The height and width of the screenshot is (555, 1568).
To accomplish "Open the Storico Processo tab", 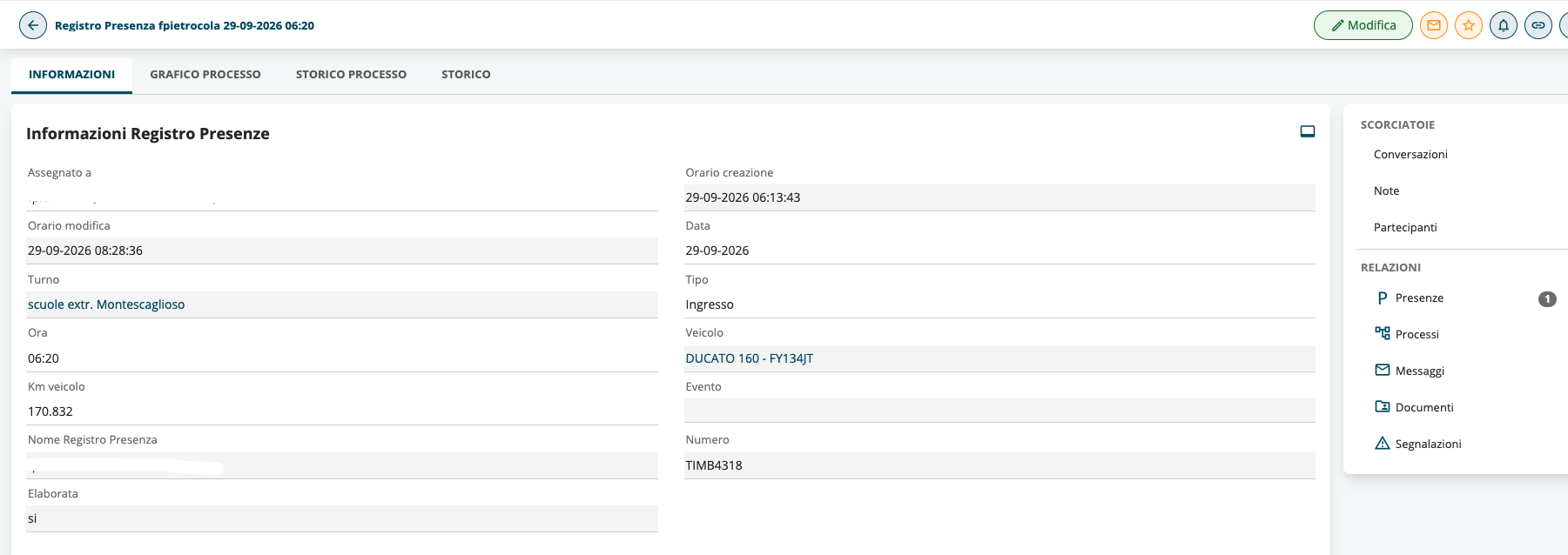I will click(351, 75).
